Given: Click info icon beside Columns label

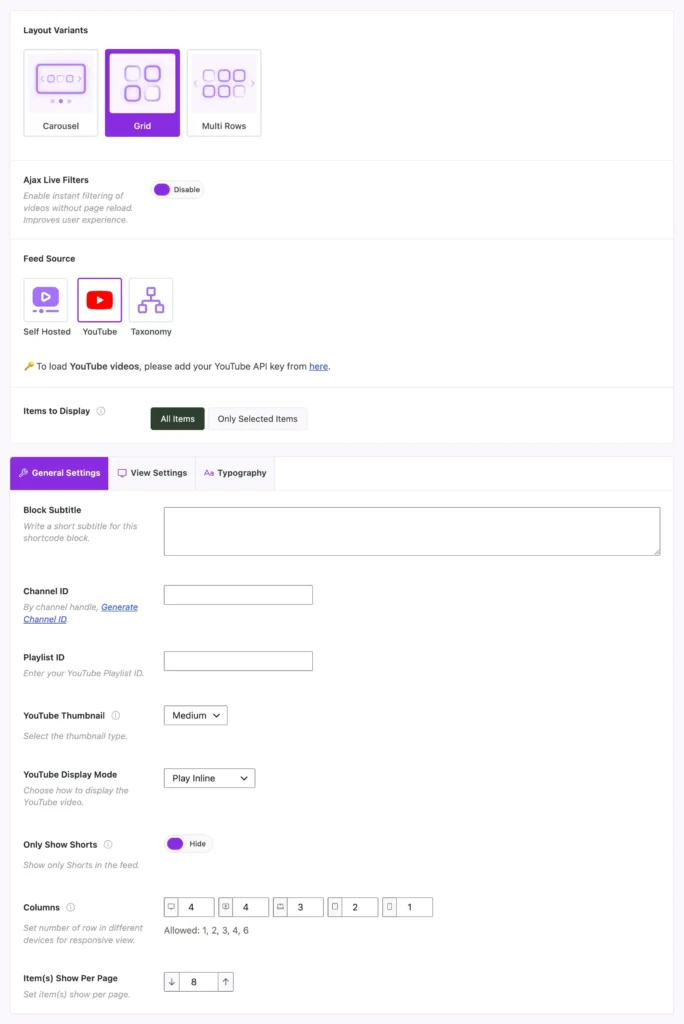Looking at the screenshot, I should pos(71,907).
